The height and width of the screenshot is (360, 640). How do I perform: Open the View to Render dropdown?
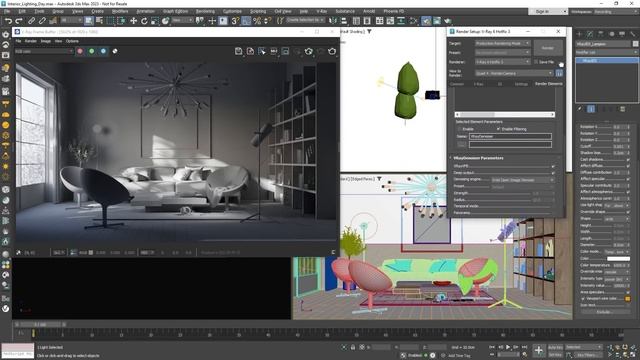514,73
